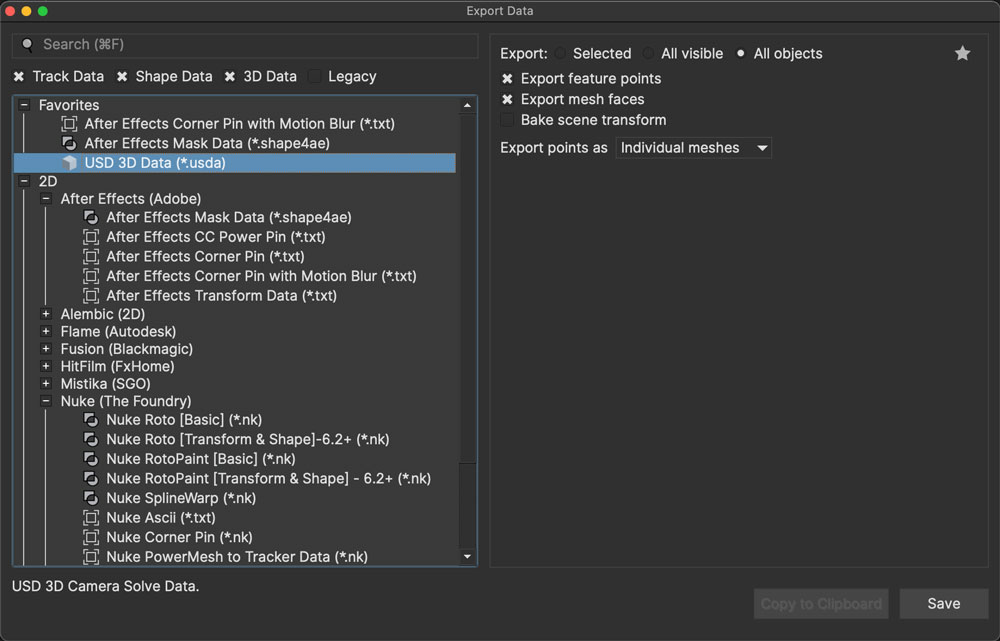Expand the Fusion (Blackmagic) group
Screen dimensions: 1000x641
(x=46, y=348)
